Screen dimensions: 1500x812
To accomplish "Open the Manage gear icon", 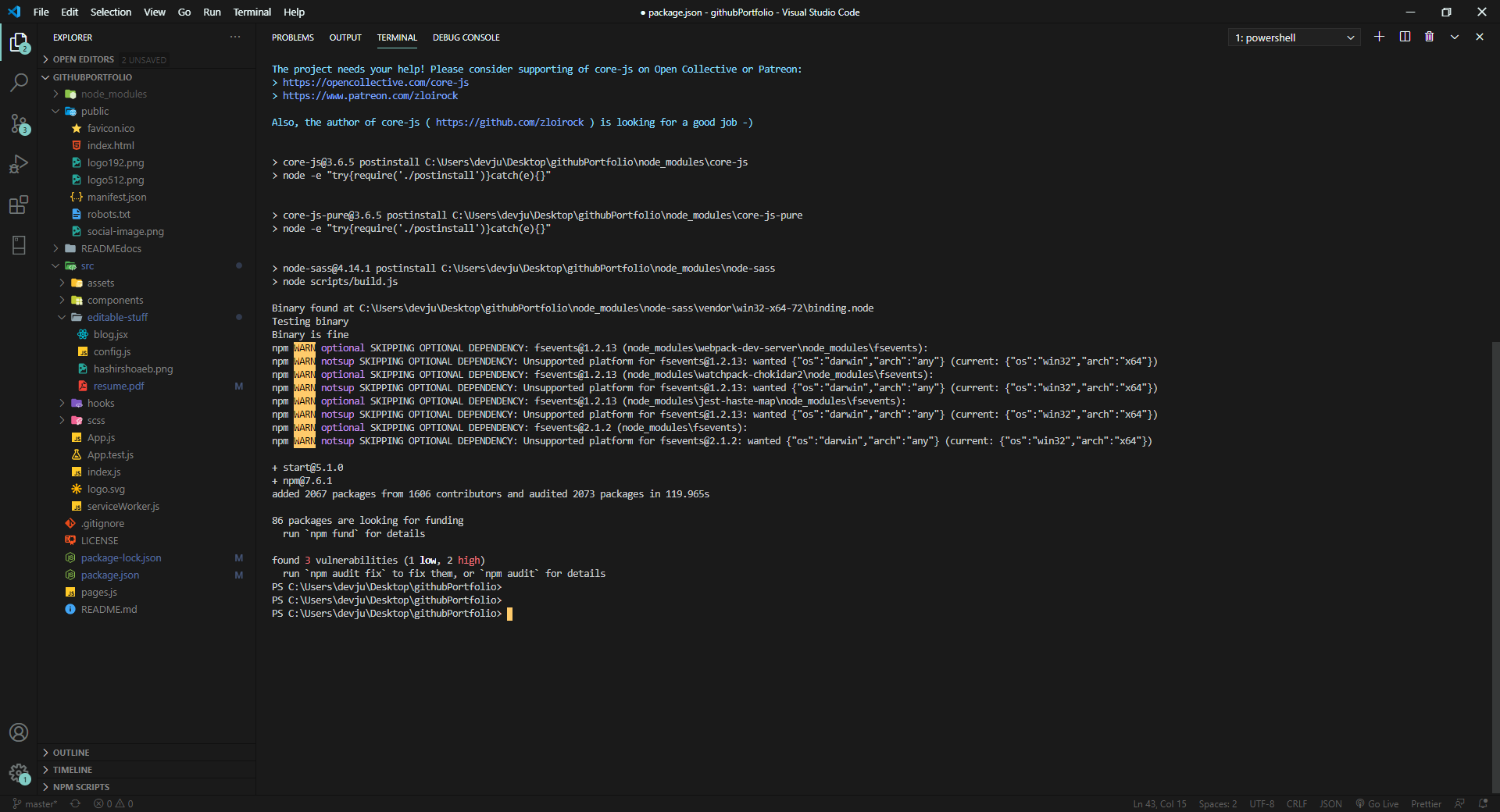I will [19, 773].
